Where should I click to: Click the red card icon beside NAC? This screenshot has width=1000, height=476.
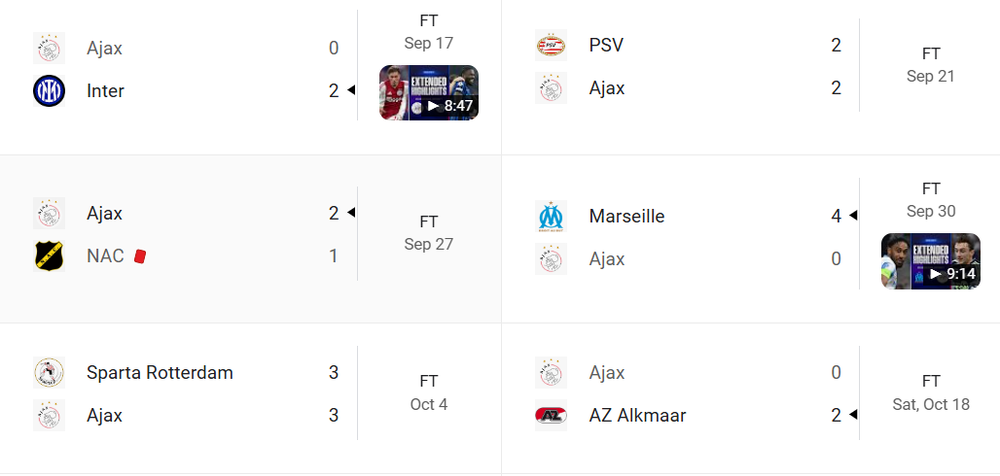pyautogui.click(x=140, y=256)
